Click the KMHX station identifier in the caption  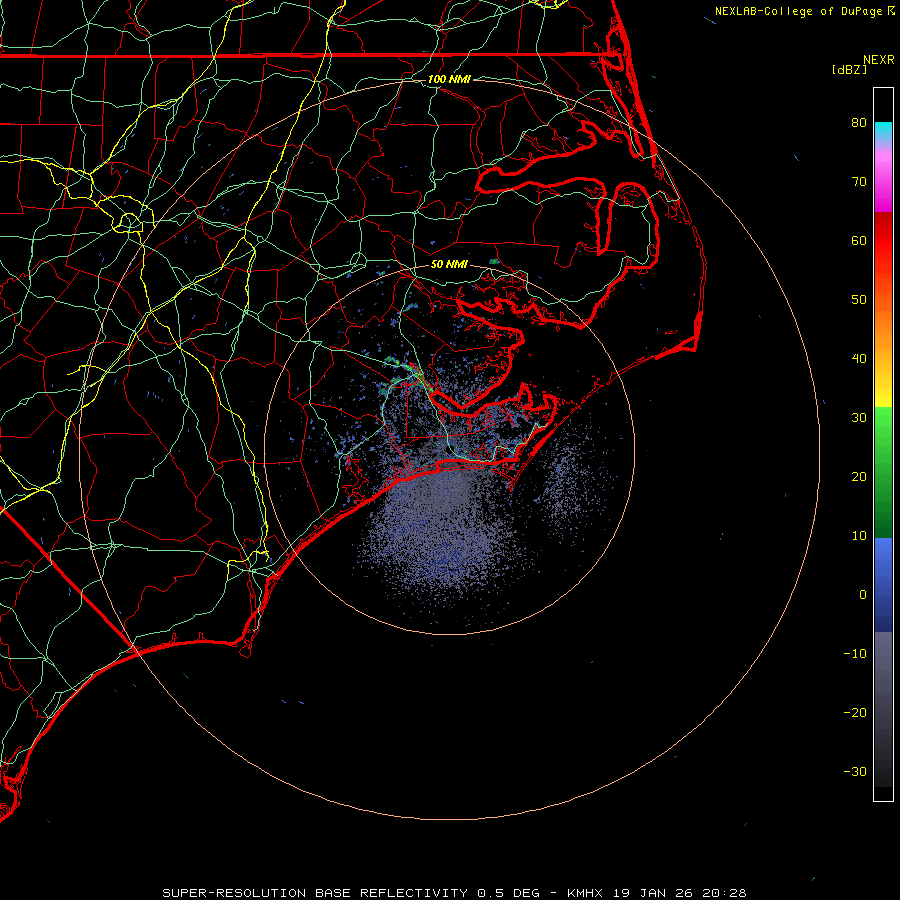tap(584, 893)
